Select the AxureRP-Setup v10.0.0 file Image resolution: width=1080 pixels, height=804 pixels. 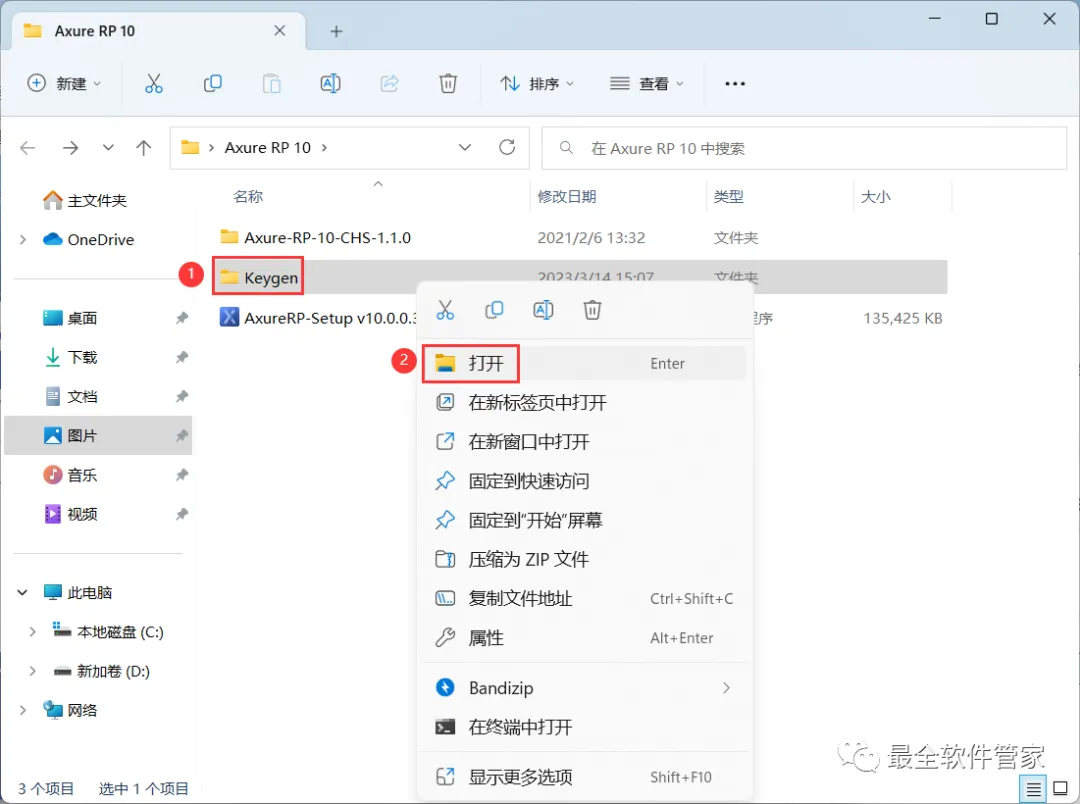coord(318,318)
